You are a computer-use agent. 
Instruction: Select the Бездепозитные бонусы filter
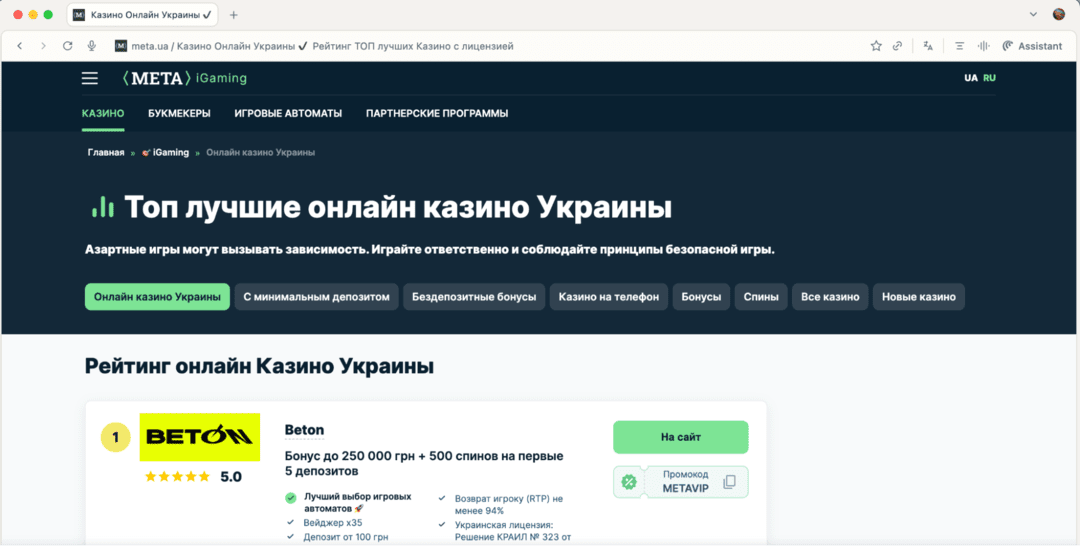coord(474,297)
